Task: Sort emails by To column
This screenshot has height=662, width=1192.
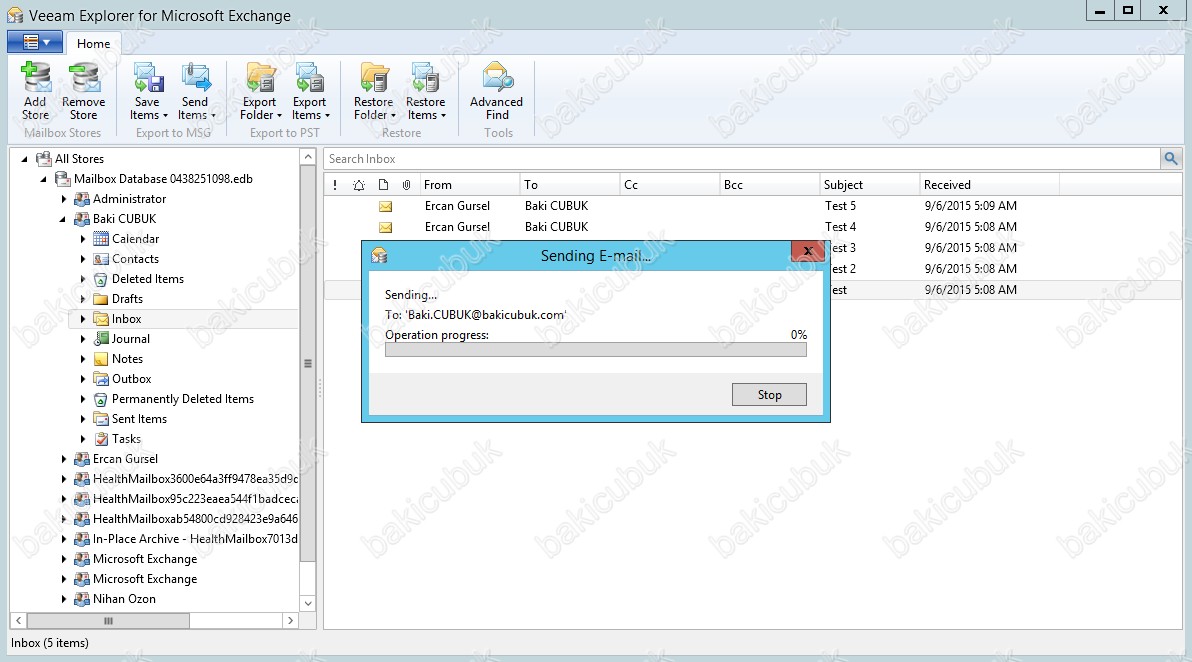Action: pyautogui.click(x=569, y=185)
